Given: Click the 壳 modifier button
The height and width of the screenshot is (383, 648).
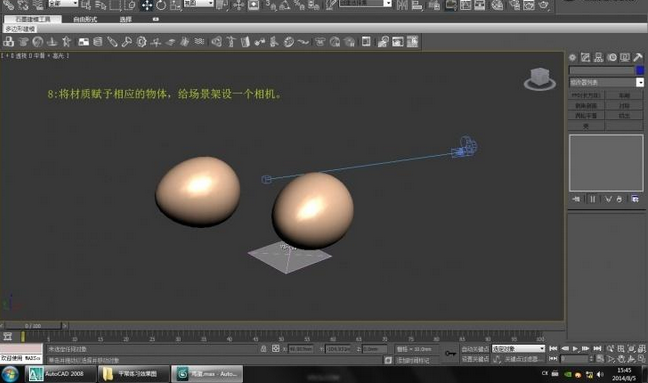Looking at the screenshot, I should 586,126.
